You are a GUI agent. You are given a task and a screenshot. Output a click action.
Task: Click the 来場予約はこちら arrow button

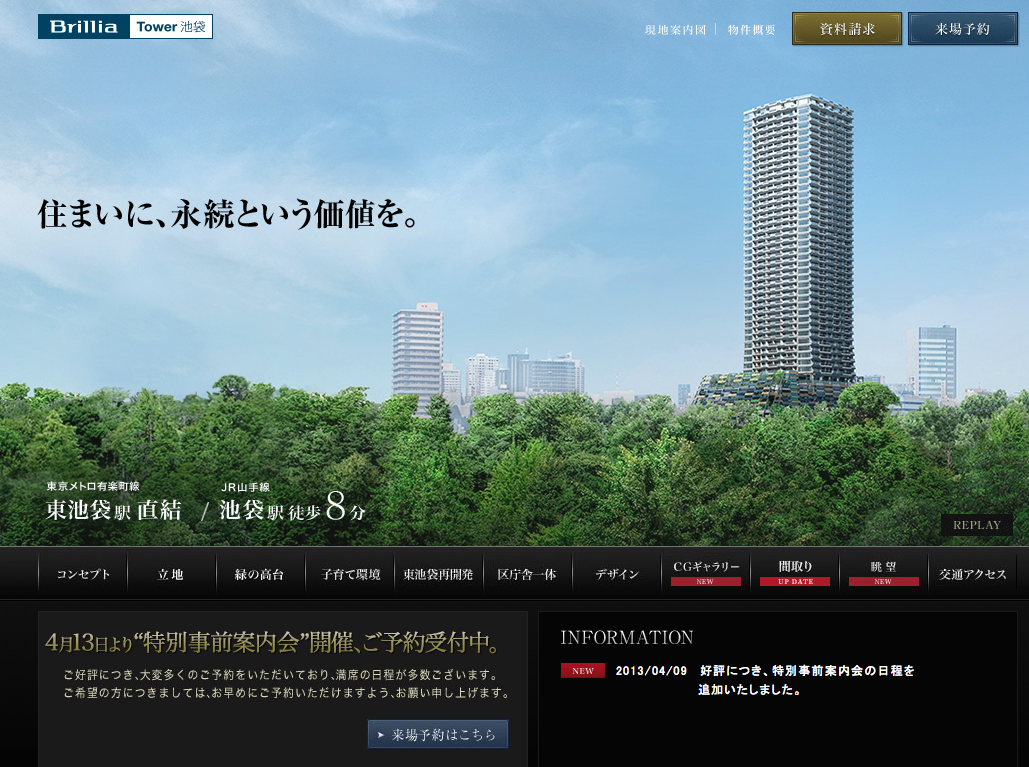(x=437, y=734)
